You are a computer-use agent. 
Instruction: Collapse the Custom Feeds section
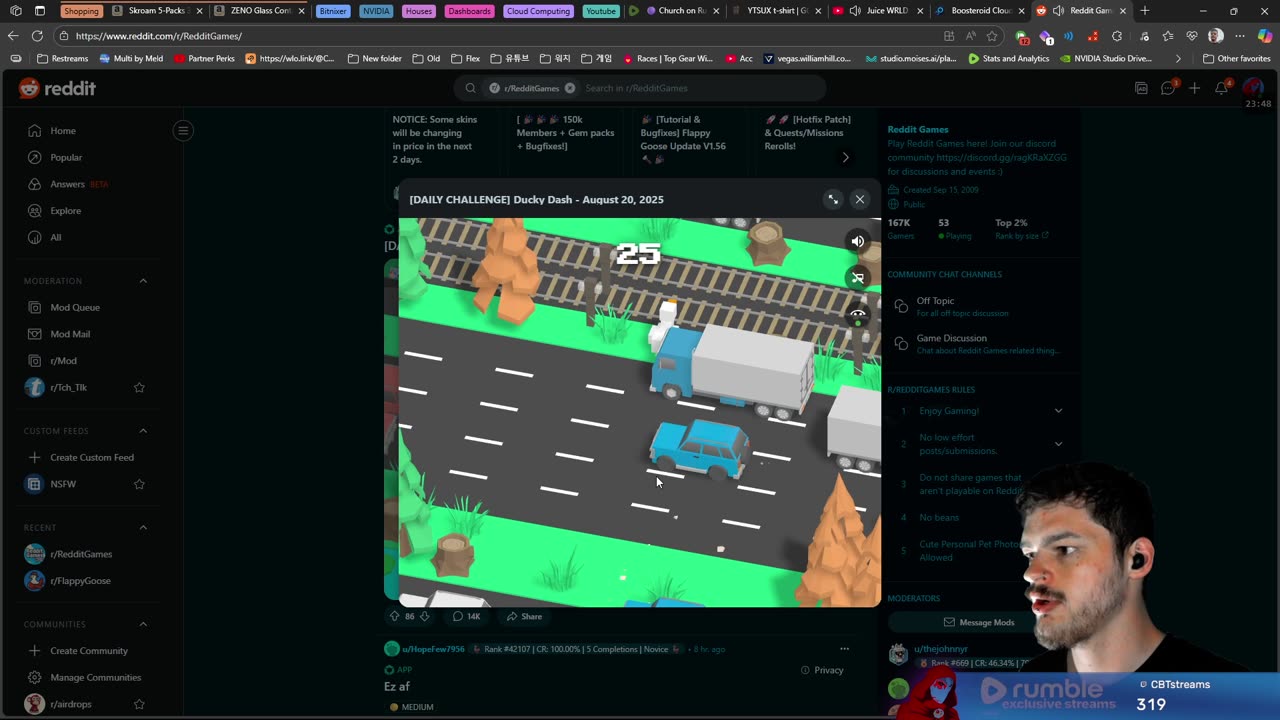[143, 431]
